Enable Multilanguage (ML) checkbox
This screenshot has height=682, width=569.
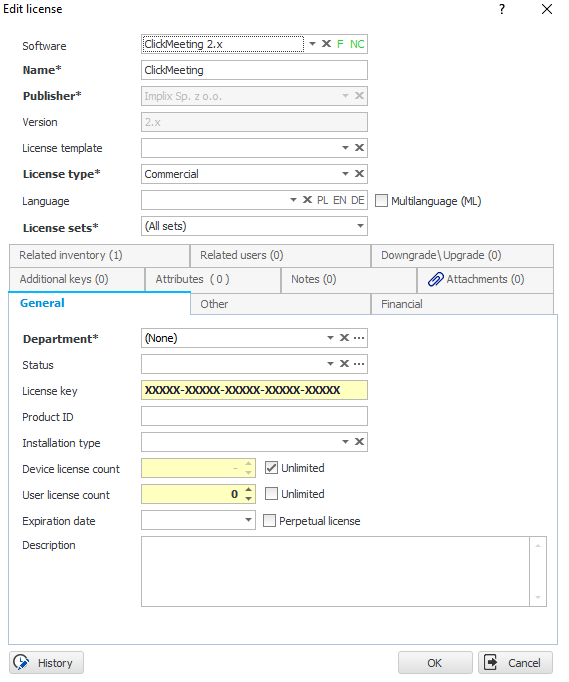[x=382, y=201]
